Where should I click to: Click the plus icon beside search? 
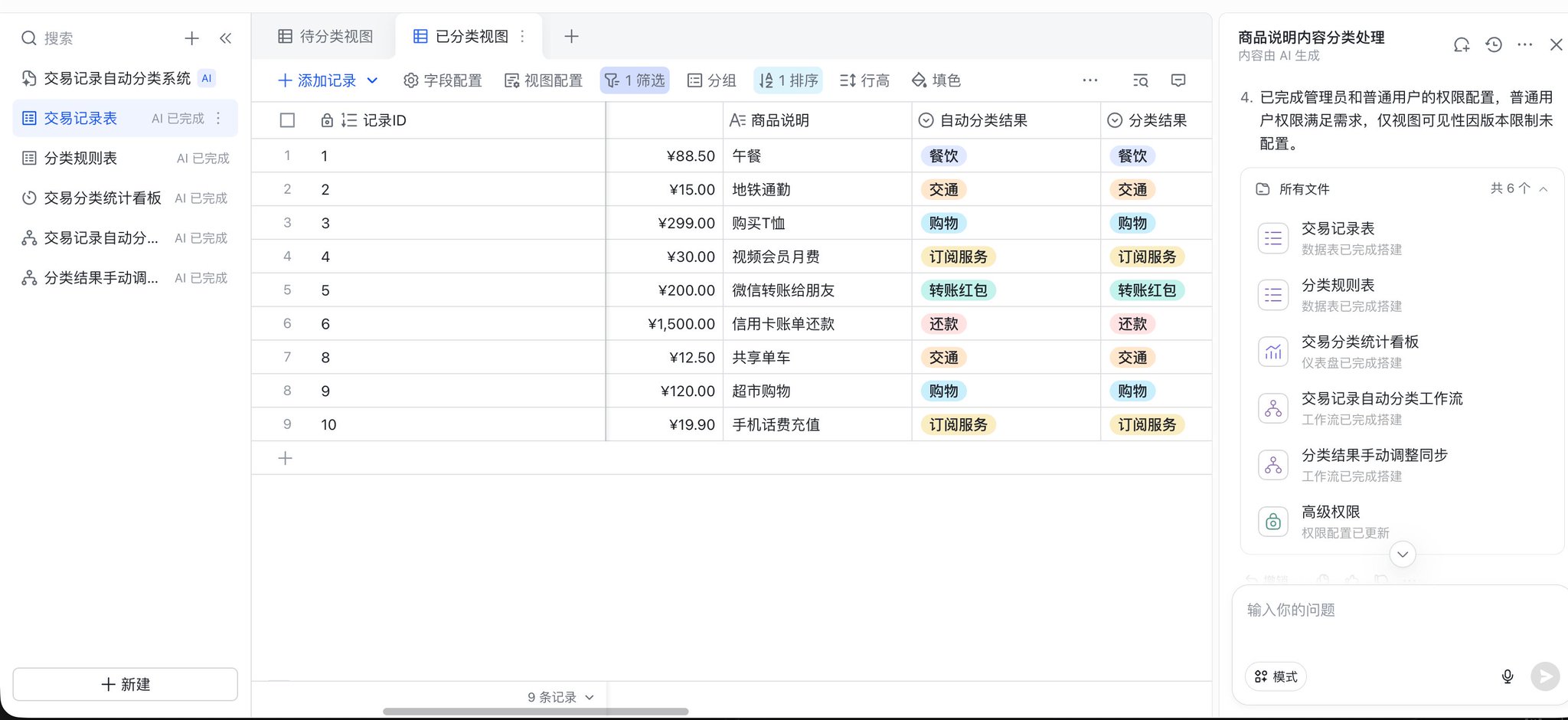point(191,38)
